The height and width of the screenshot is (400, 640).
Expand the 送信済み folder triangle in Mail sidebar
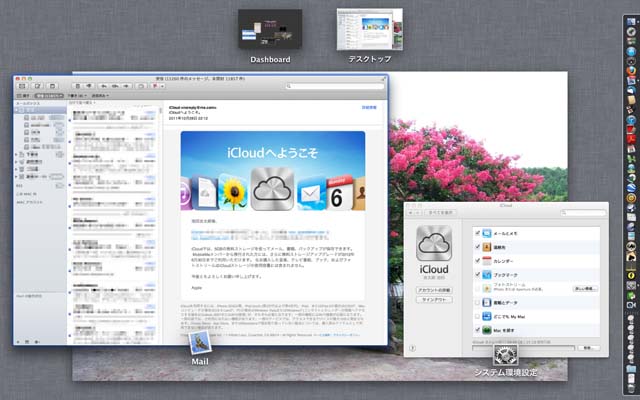coord(17,162)
